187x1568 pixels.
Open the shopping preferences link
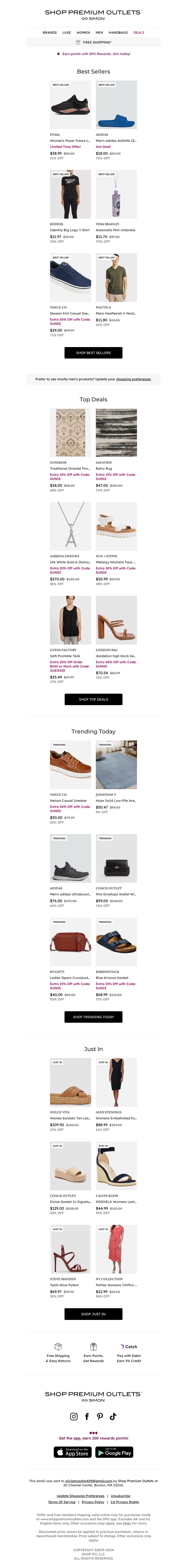point(133,379)
